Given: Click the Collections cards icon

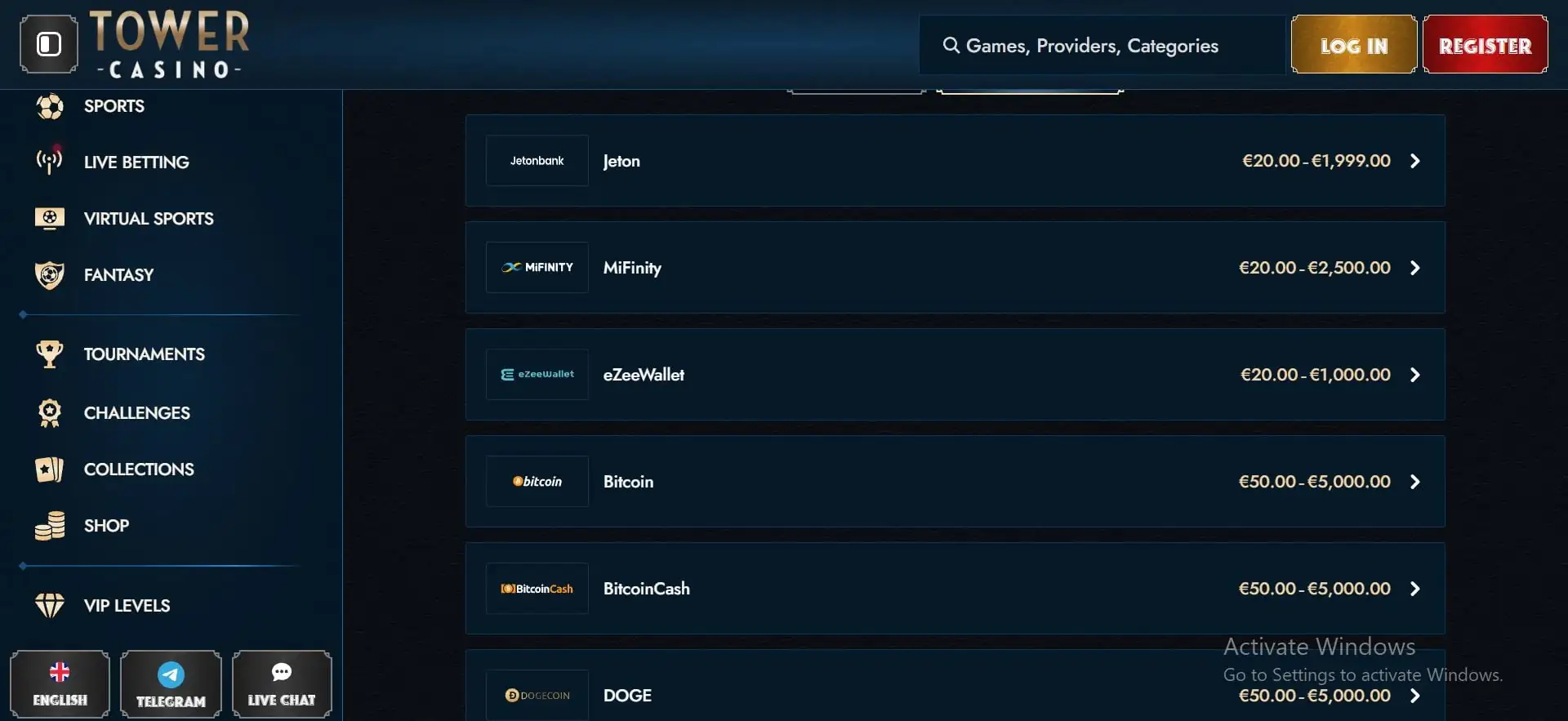Looking at the screenshot, I should 50,470.
